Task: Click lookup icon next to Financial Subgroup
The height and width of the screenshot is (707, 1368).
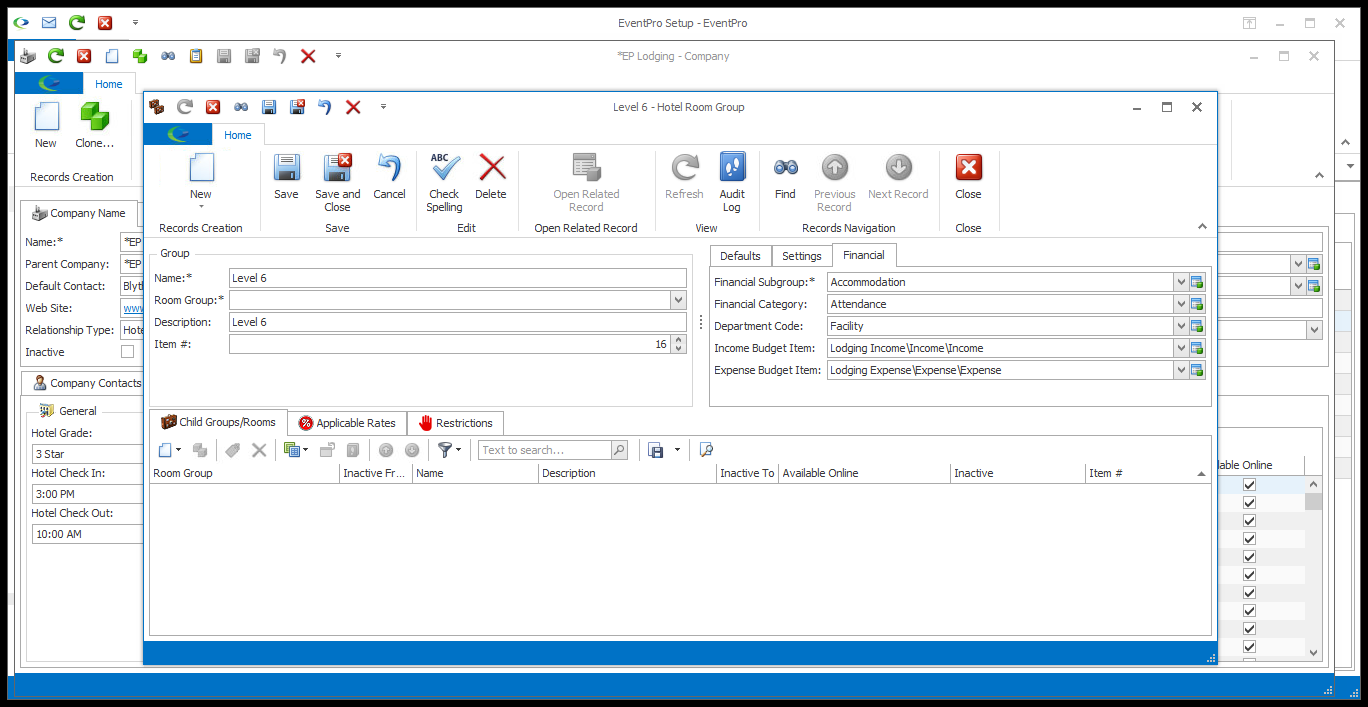Action: tap(1197, 282)
